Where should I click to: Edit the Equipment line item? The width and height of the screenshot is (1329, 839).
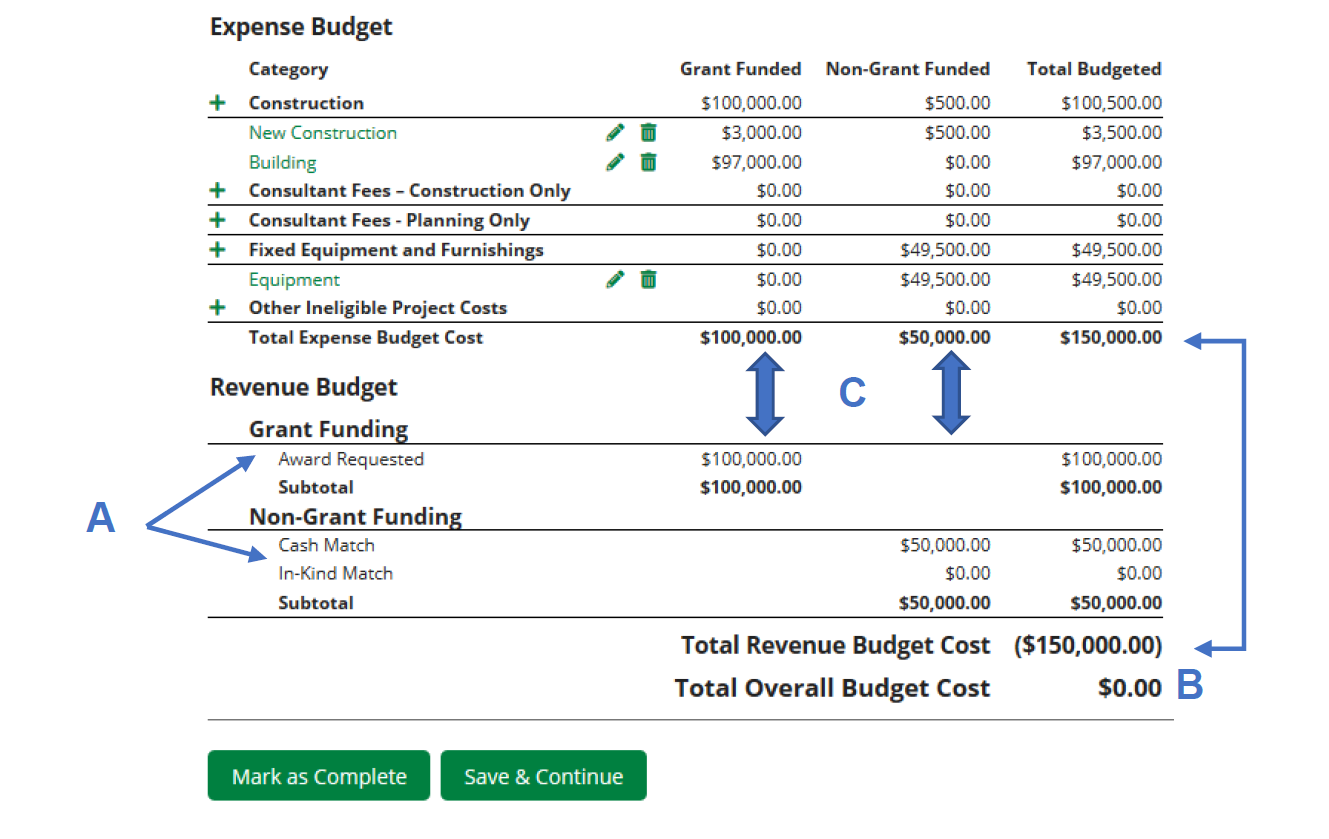pos(616,280)
